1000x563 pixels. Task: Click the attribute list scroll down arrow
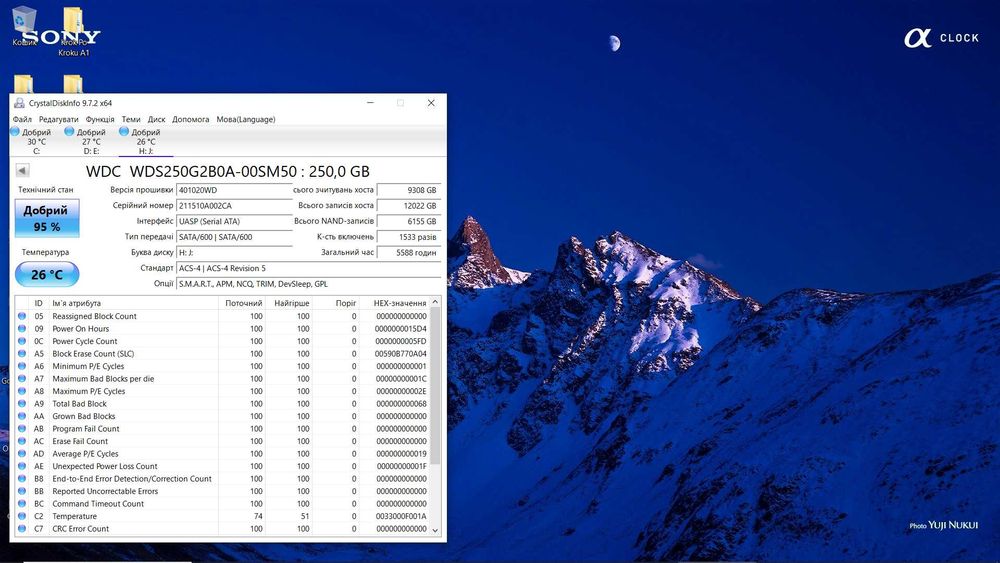point(436,530)
